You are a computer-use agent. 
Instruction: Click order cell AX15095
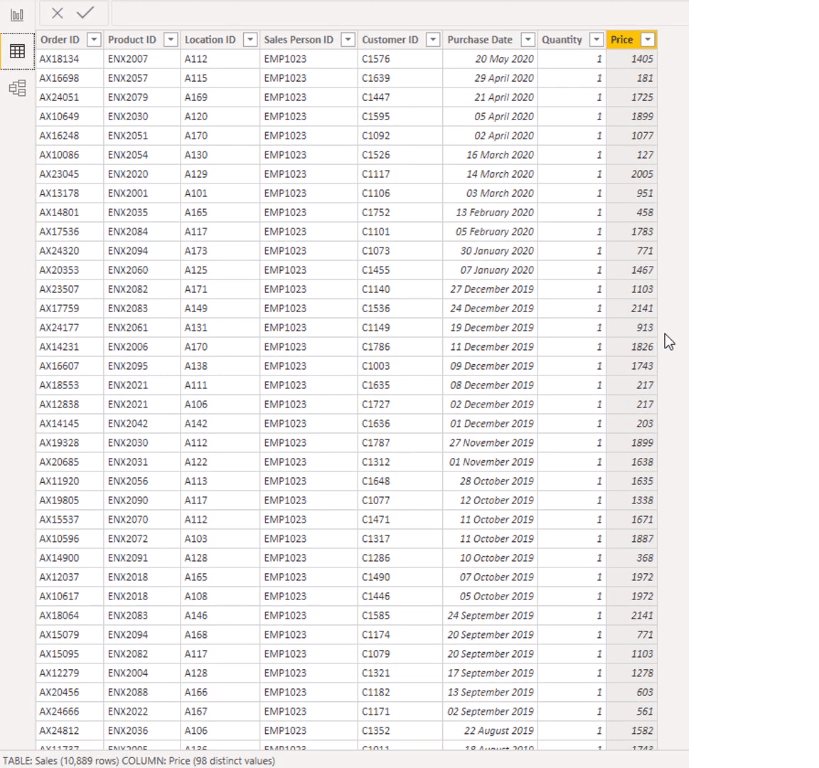pos(69,654)
